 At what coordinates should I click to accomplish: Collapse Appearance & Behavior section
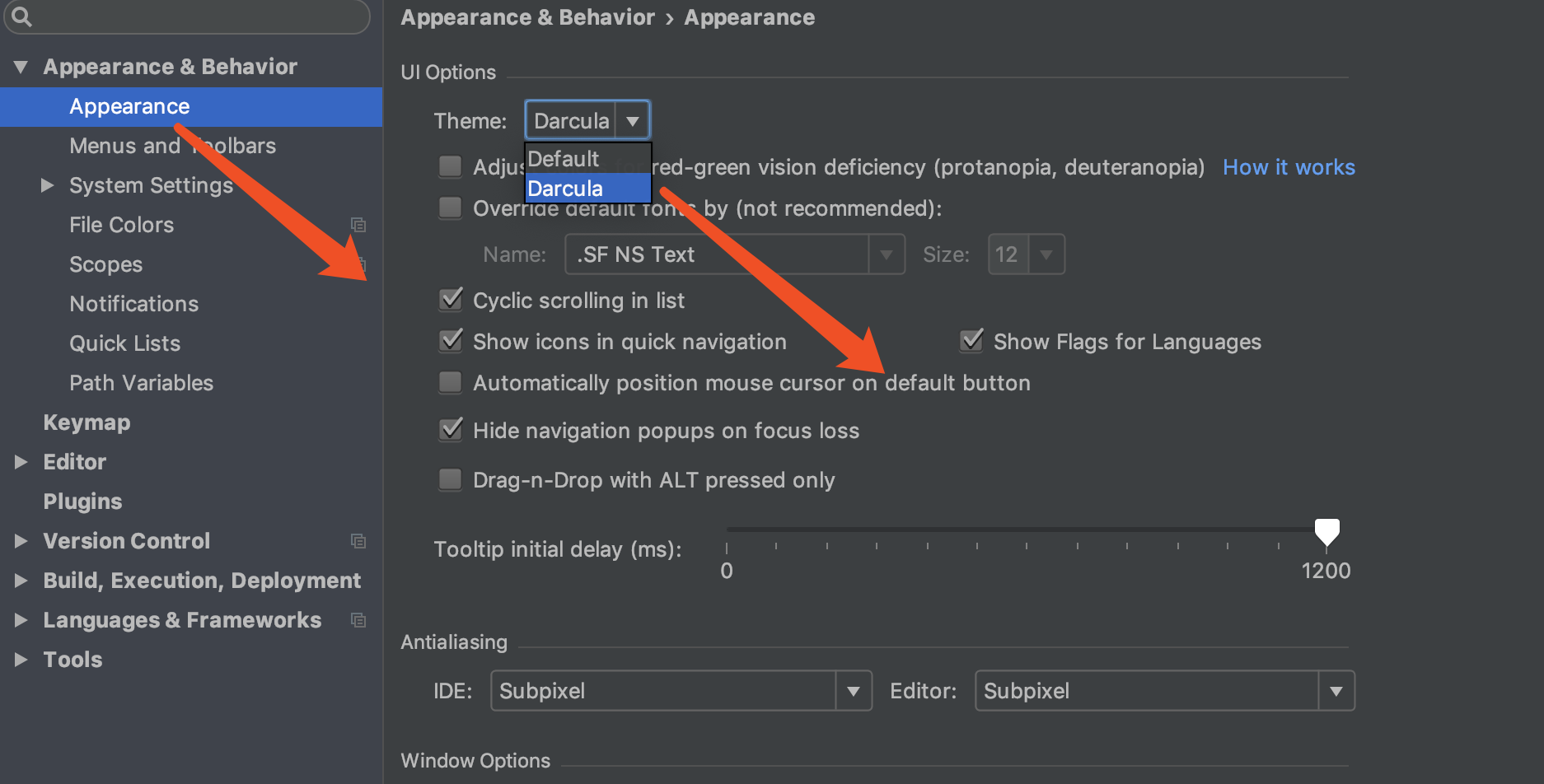point(21,67)
